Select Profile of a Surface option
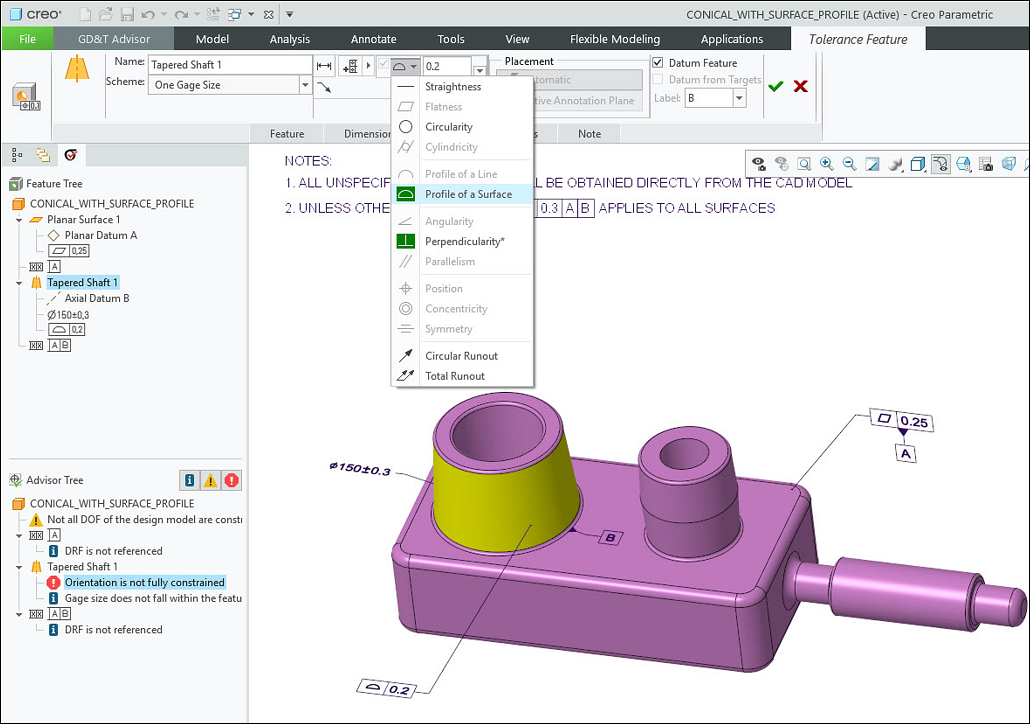The image size is (1030, 724). pyautogui.click(x=462, y=194)
